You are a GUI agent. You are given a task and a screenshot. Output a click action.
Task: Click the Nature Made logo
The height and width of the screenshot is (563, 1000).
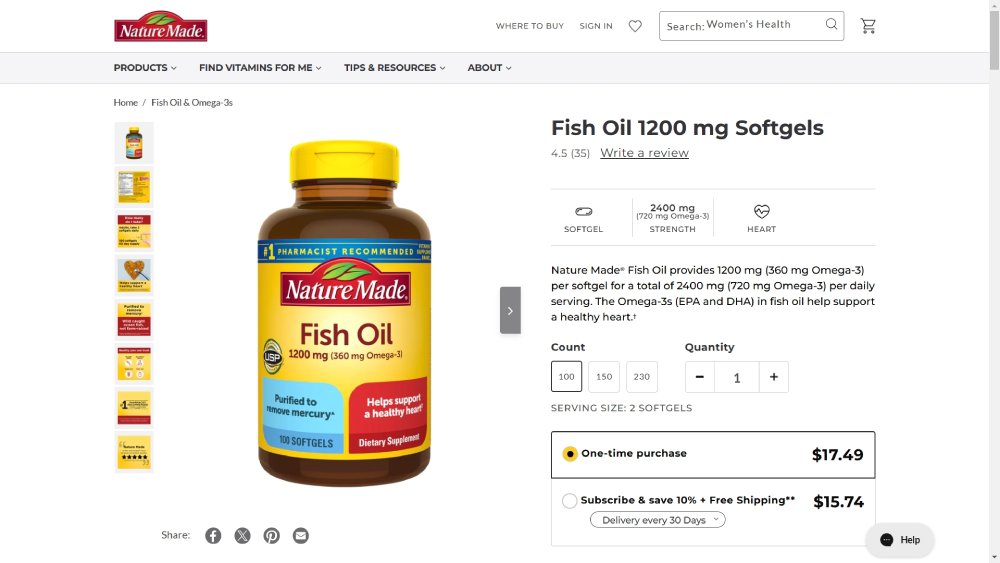160,27
